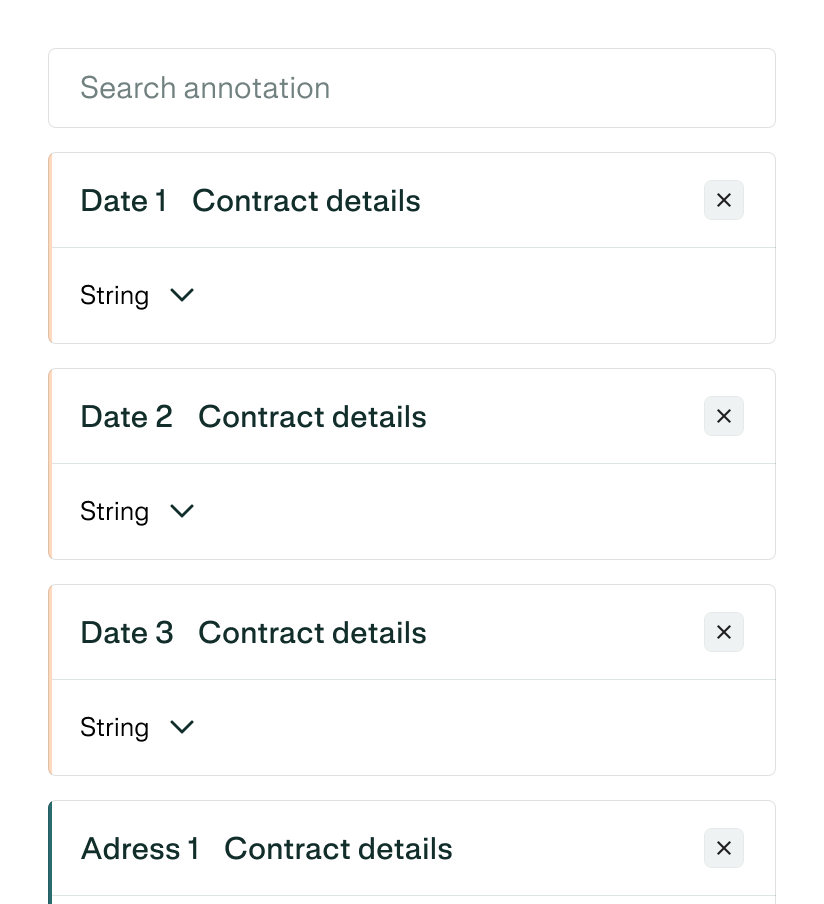Remove the Date 1 annotation
824x904 pixels.
coord(723,200)
